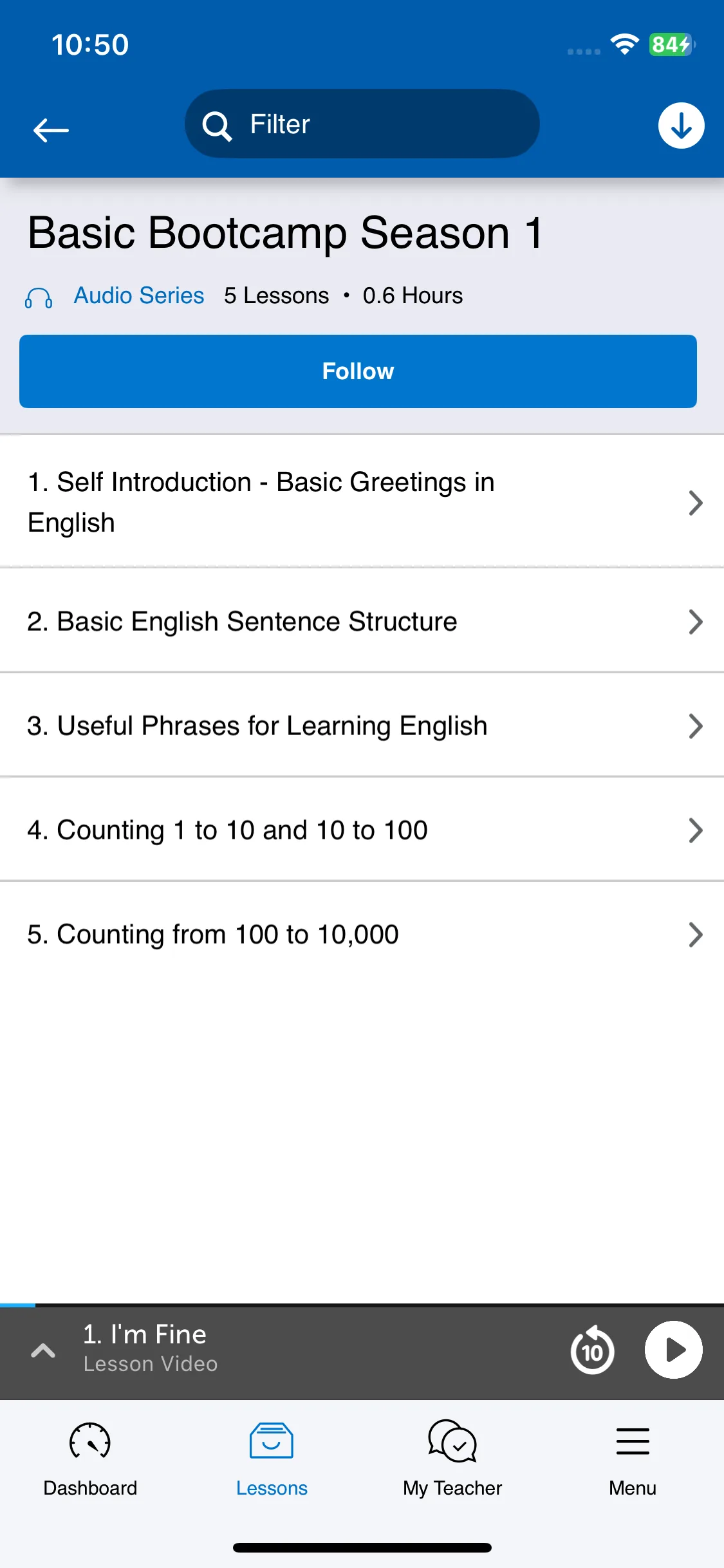
Task: Rewind 10 seconds in mini player
Action: pyautogui.click(x=592, y=1350)
